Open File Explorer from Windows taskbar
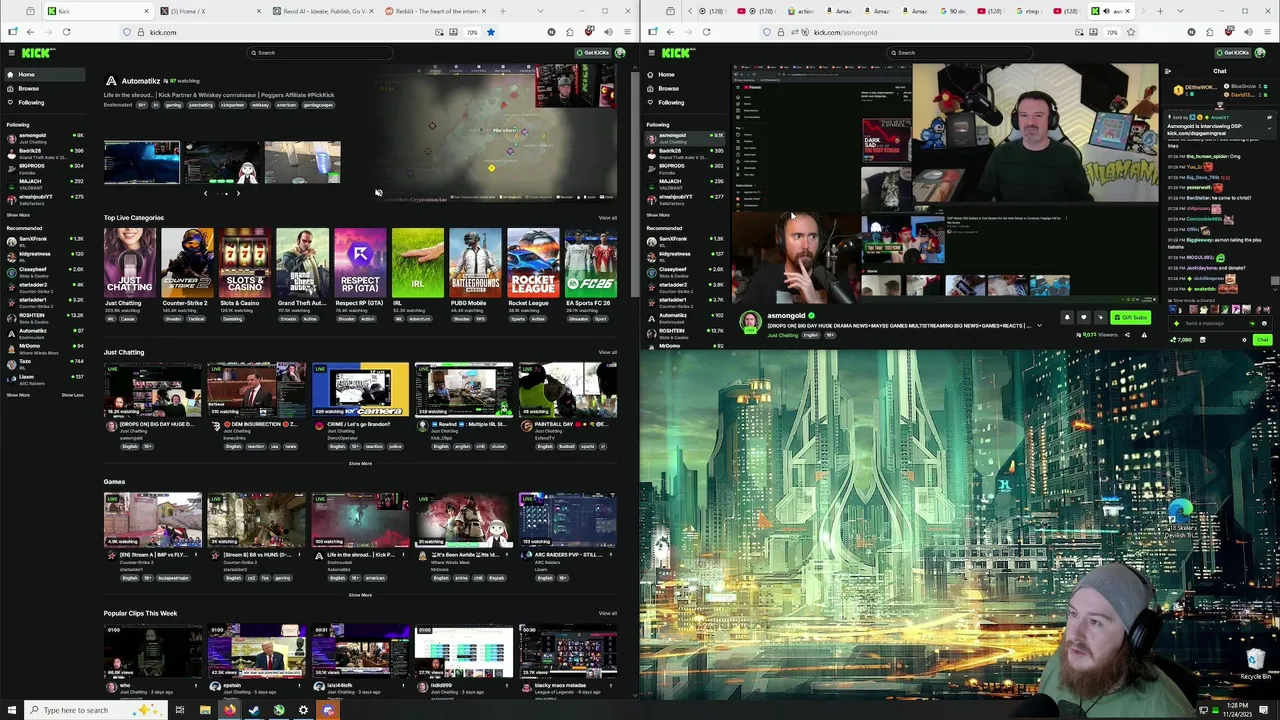The width and height of the screenshot is (1280, 720). (x=204, y=710)
